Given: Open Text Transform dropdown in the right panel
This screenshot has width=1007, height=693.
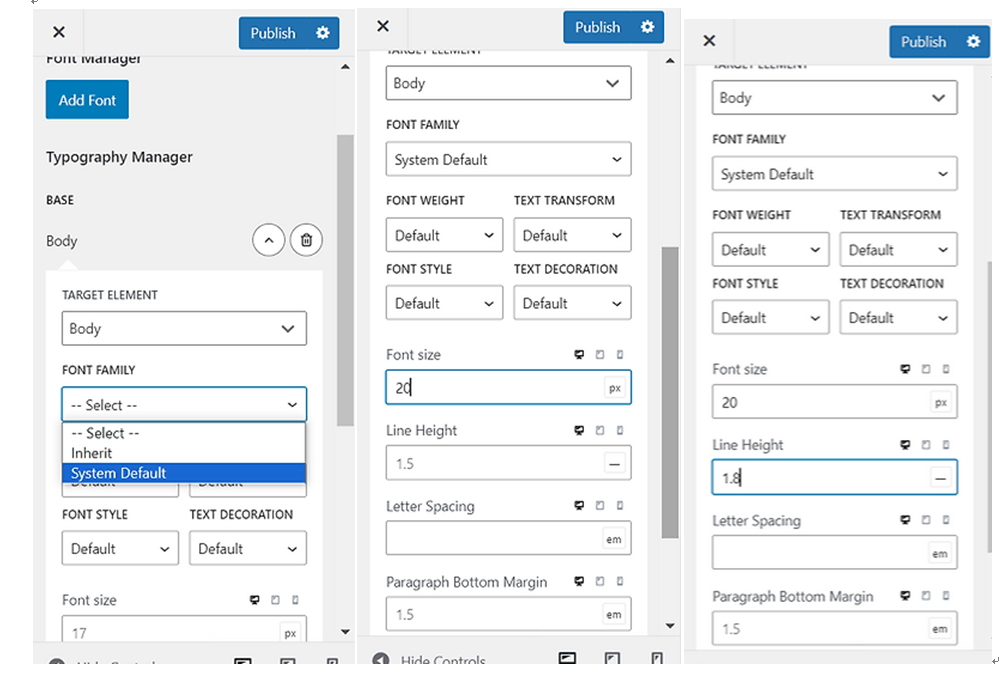Looking at the screenshot, I should point(897,250).
